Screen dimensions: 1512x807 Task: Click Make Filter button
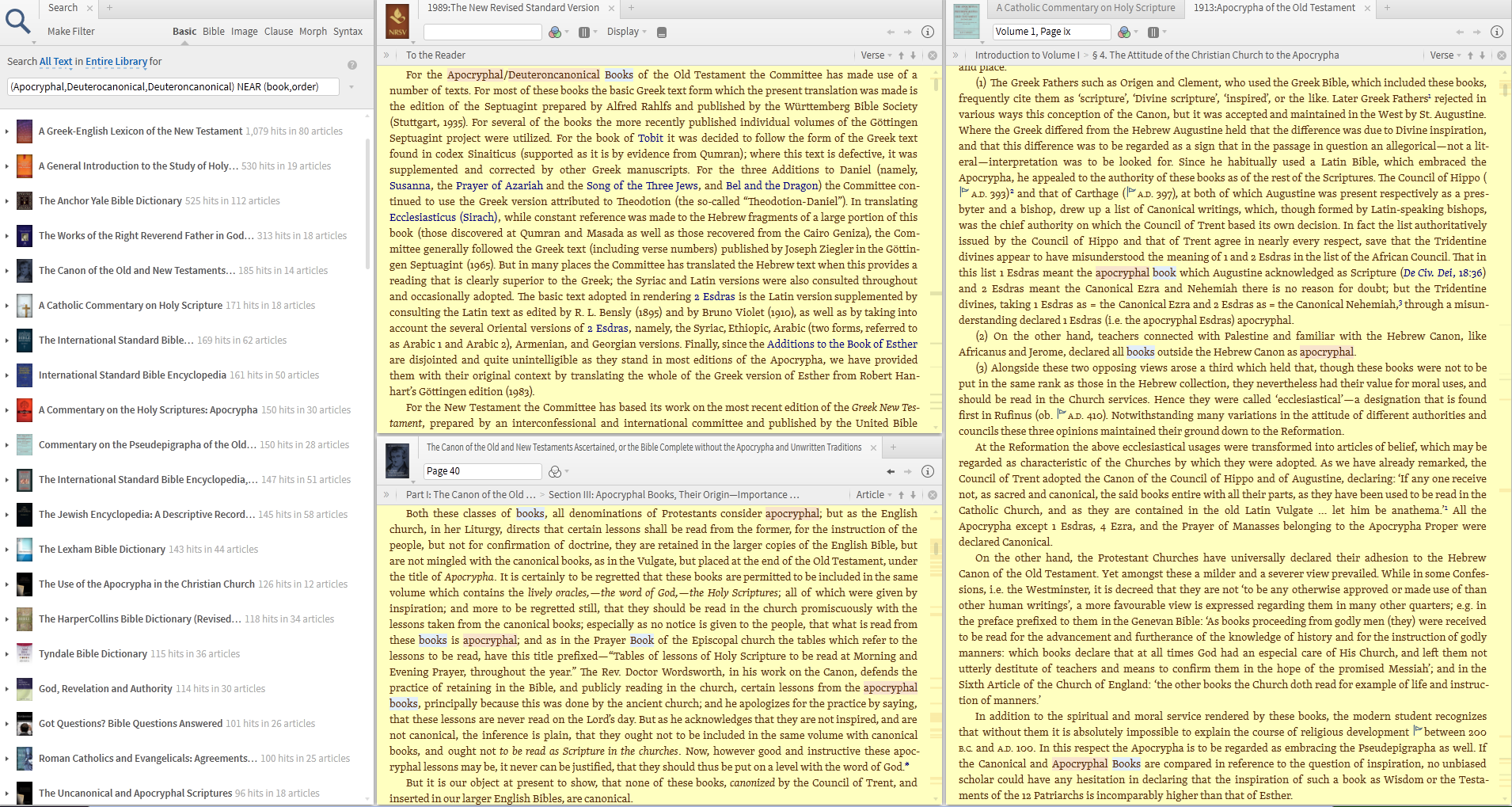[x=71, y=32]
